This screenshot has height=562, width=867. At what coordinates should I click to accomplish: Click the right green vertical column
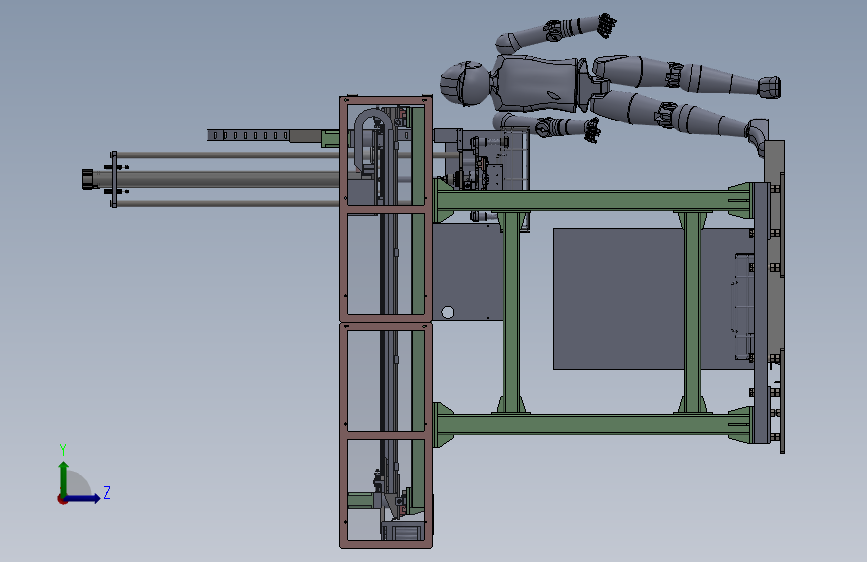[x=692, y=313]
